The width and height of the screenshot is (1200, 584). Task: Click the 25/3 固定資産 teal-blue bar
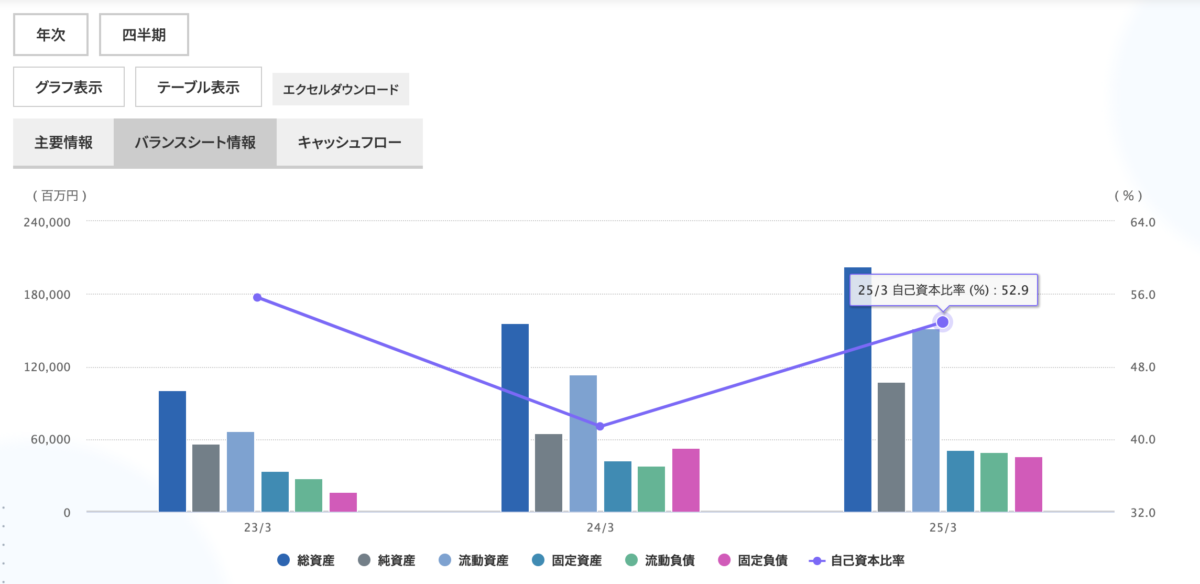pos(961,481)
